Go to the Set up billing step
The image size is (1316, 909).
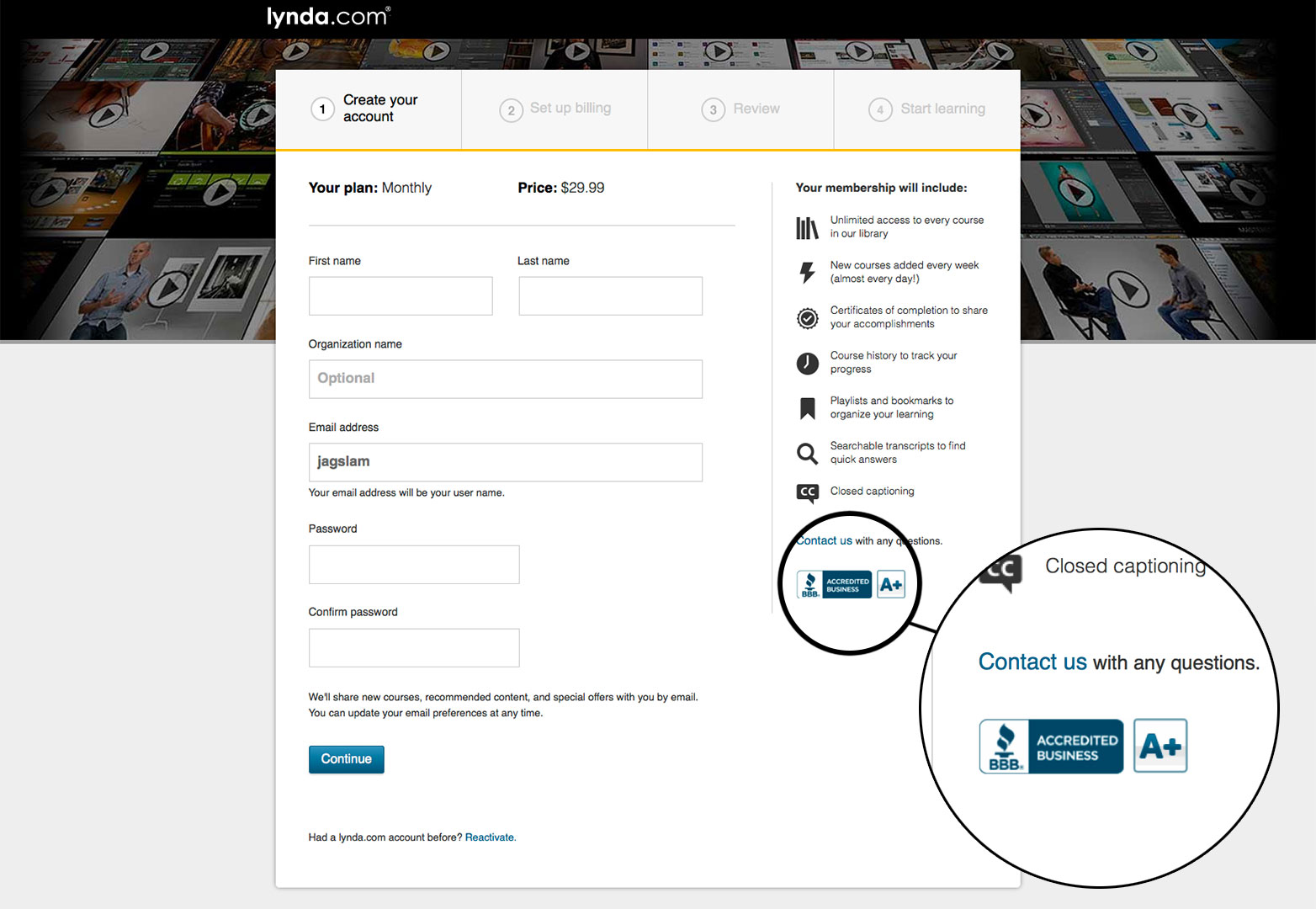point(555,109)
